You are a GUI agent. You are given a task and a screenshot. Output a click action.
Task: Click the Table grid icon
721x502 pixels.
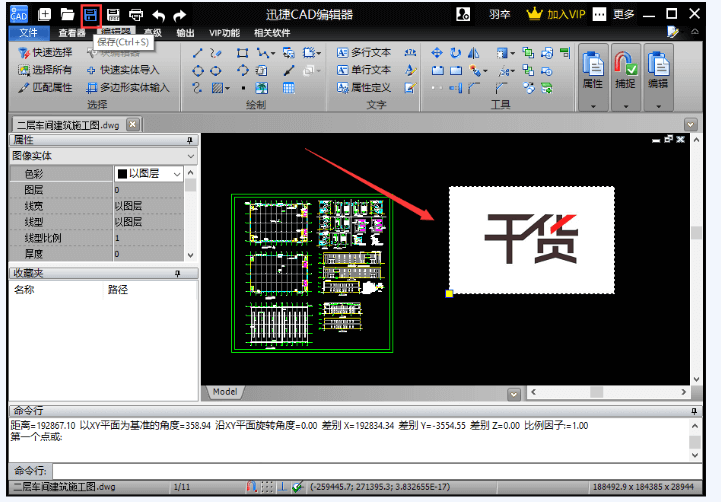point(289,88)
